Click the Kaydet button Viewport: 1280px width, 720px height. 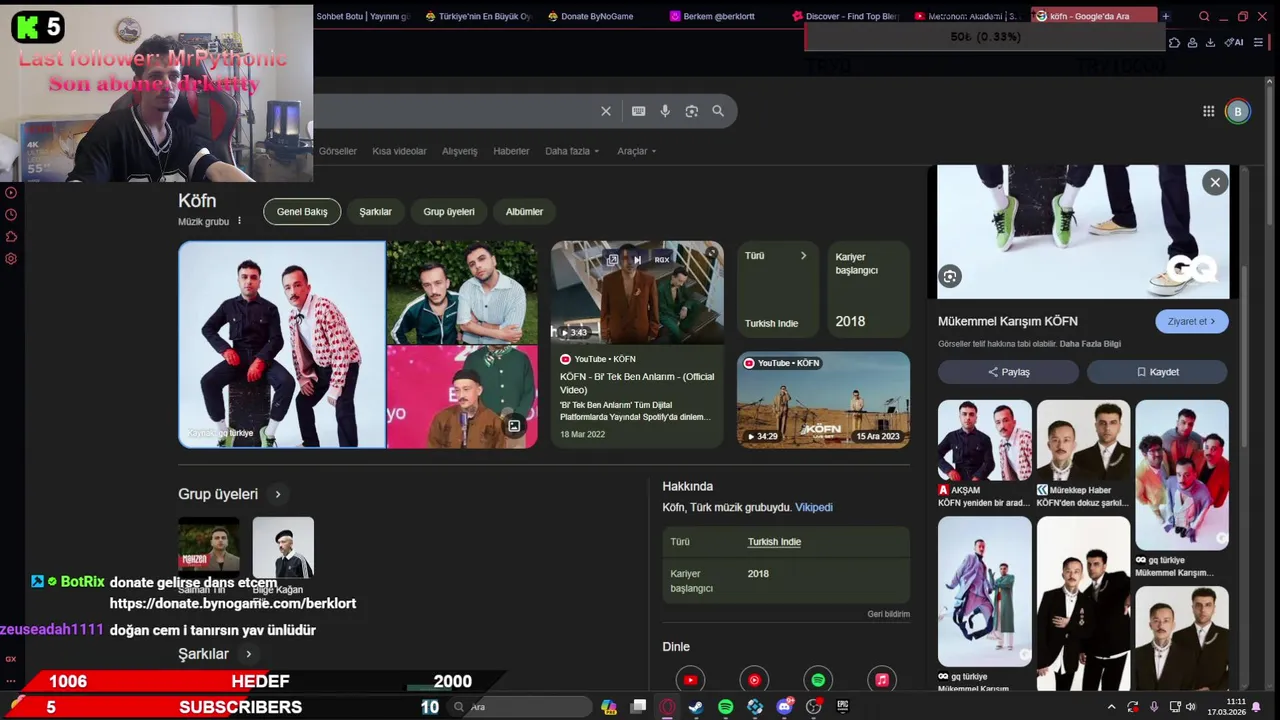(1157, 372)
